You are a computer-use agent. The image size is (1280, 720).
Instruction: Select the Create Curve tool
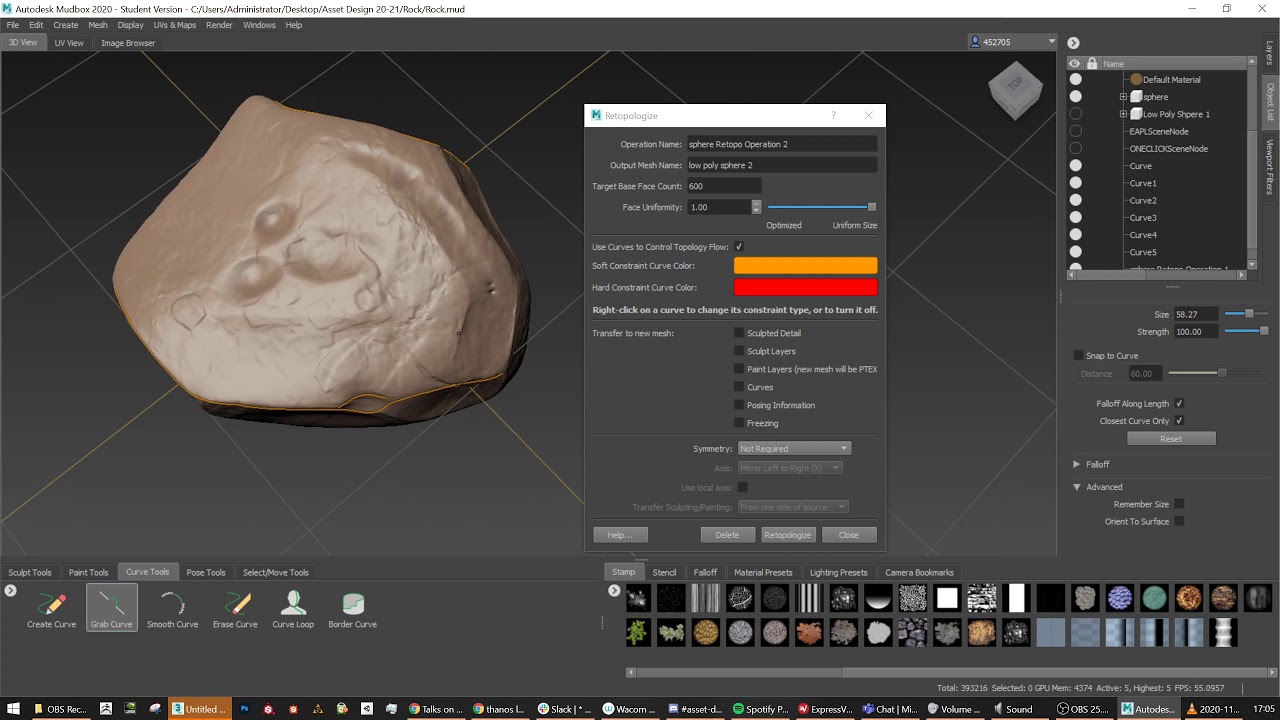[x=52, y=609]
